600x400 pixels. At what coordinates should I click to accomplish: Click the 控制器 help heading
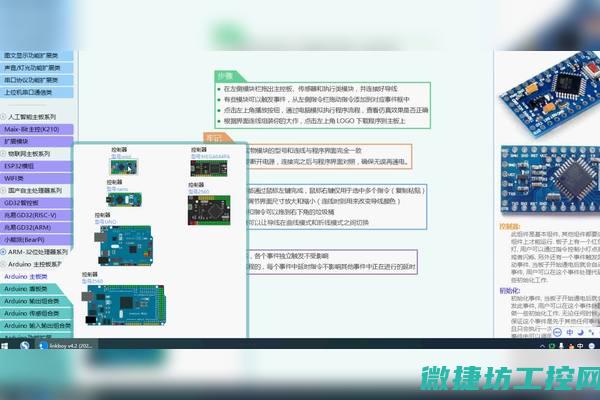tap(510, 227)
